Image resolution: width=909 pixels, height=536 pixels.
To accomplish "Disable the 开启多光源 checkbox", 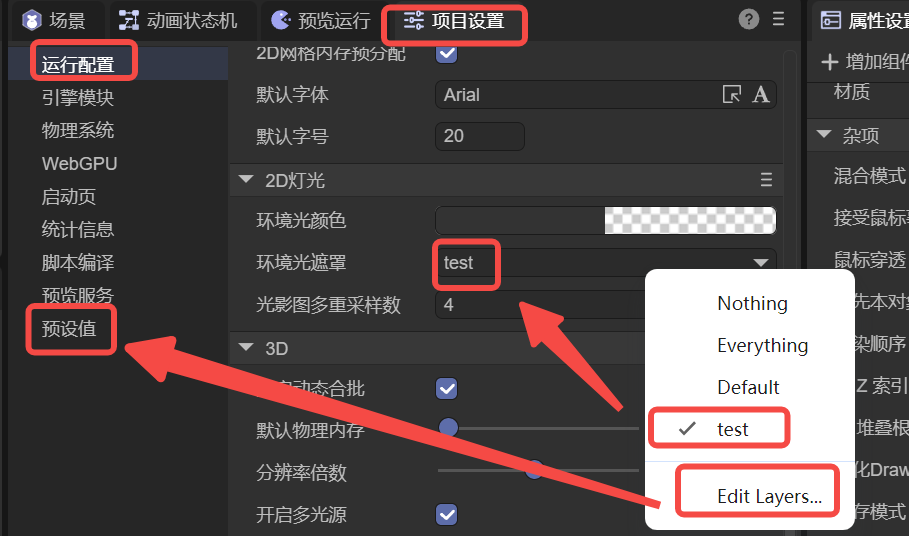I will click(447, 515).
